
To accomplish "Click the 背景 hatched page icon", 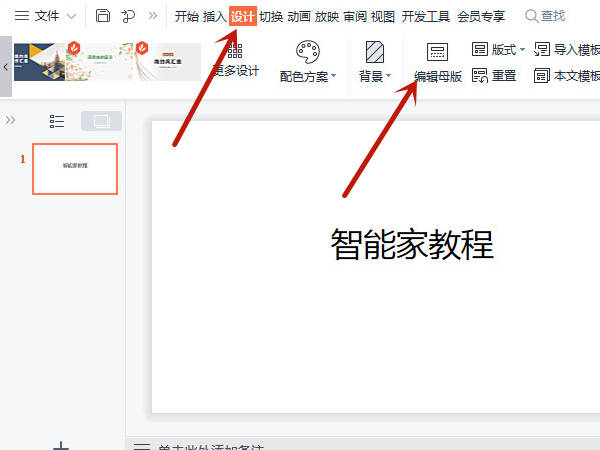I will [375, 52].
